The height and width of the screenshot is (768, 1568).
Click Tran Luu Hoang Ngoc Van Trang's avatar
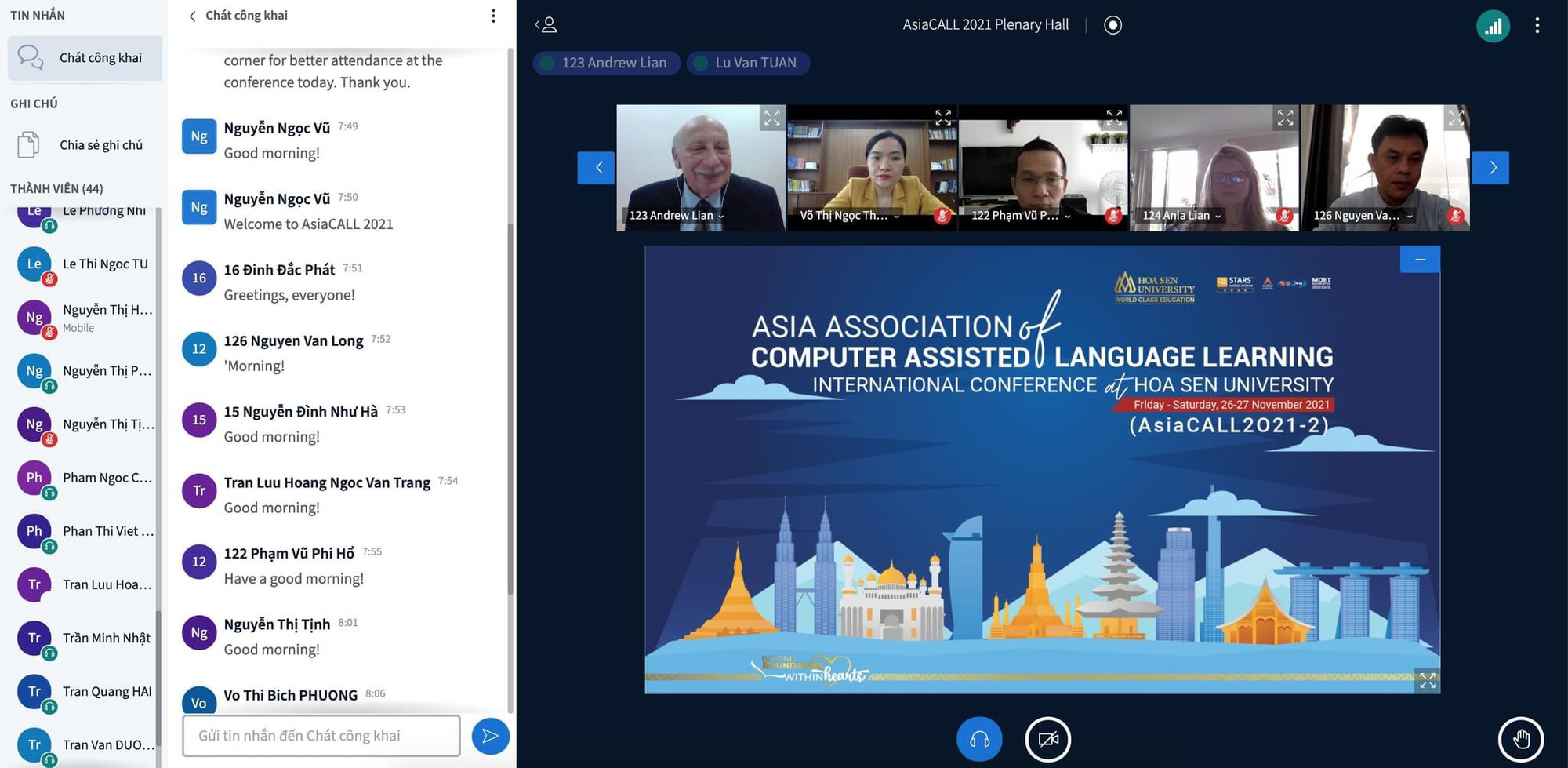coord(199,491)
